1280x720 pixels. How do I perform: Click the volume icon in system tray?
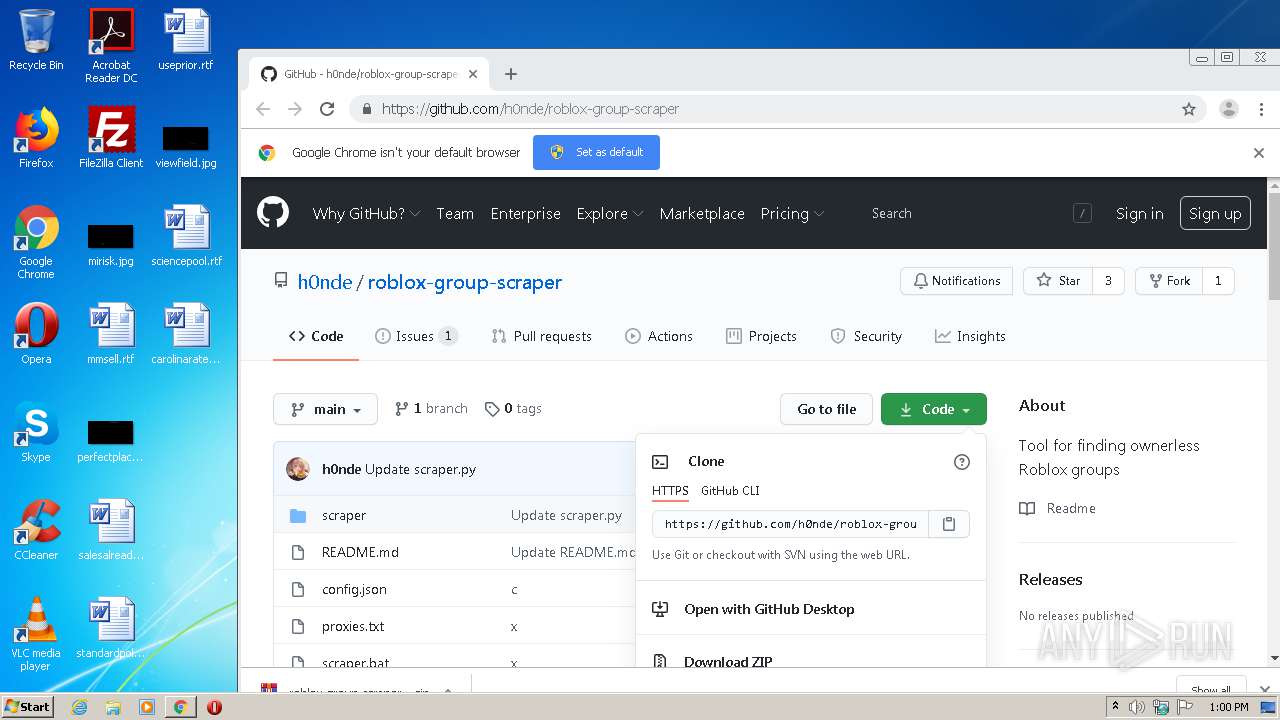click(1137, 707)
